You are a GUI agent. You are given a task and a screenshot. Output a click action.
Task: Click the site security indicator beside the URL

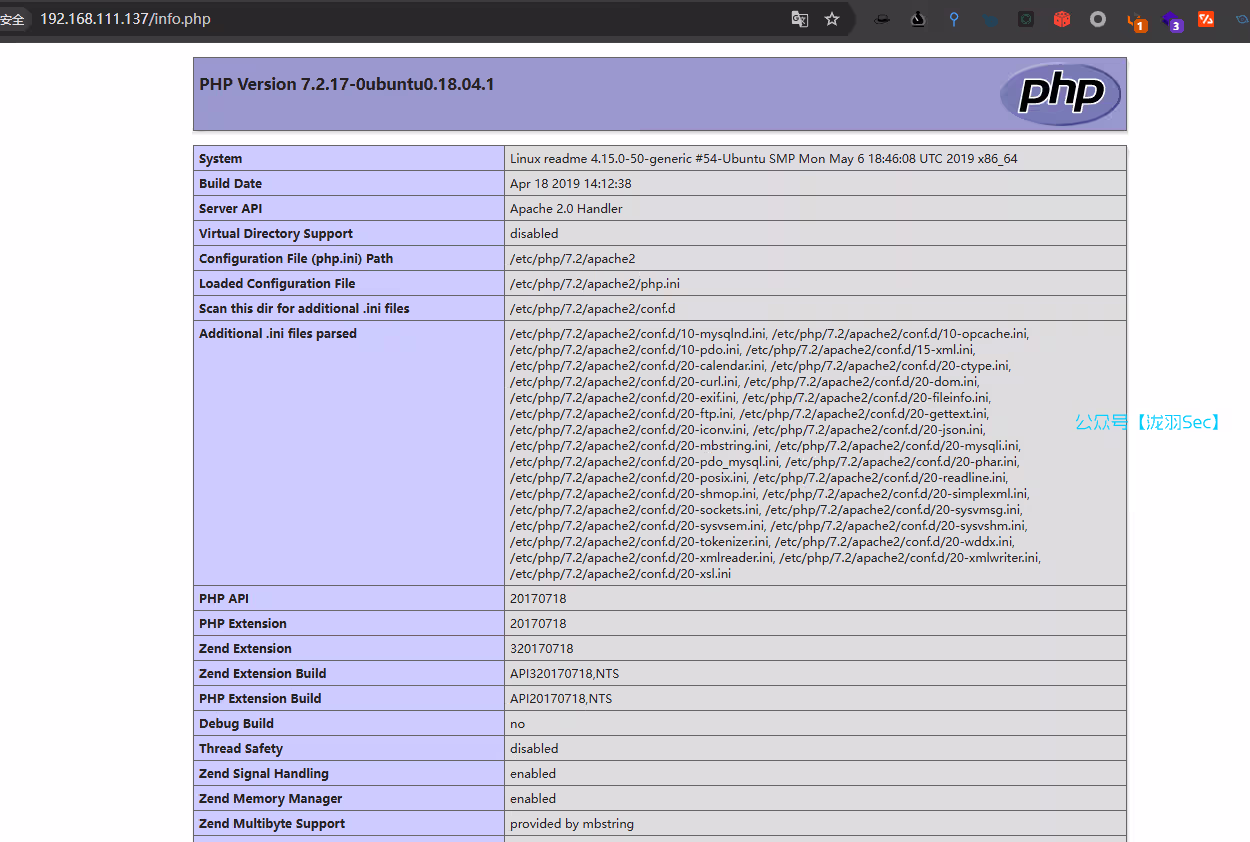12,19
